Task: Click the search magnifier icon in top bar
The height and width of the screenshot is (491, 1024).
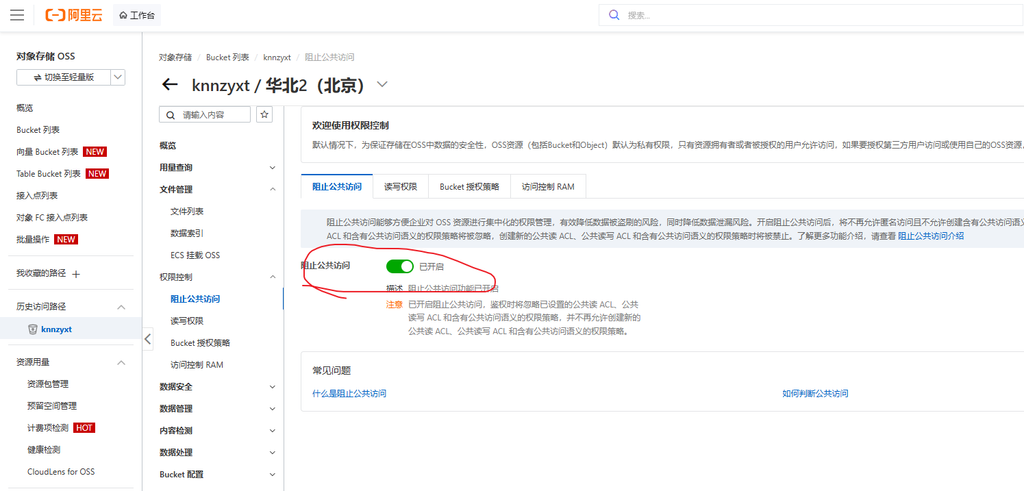Action: pyautogui.click(x=614, y=15)
